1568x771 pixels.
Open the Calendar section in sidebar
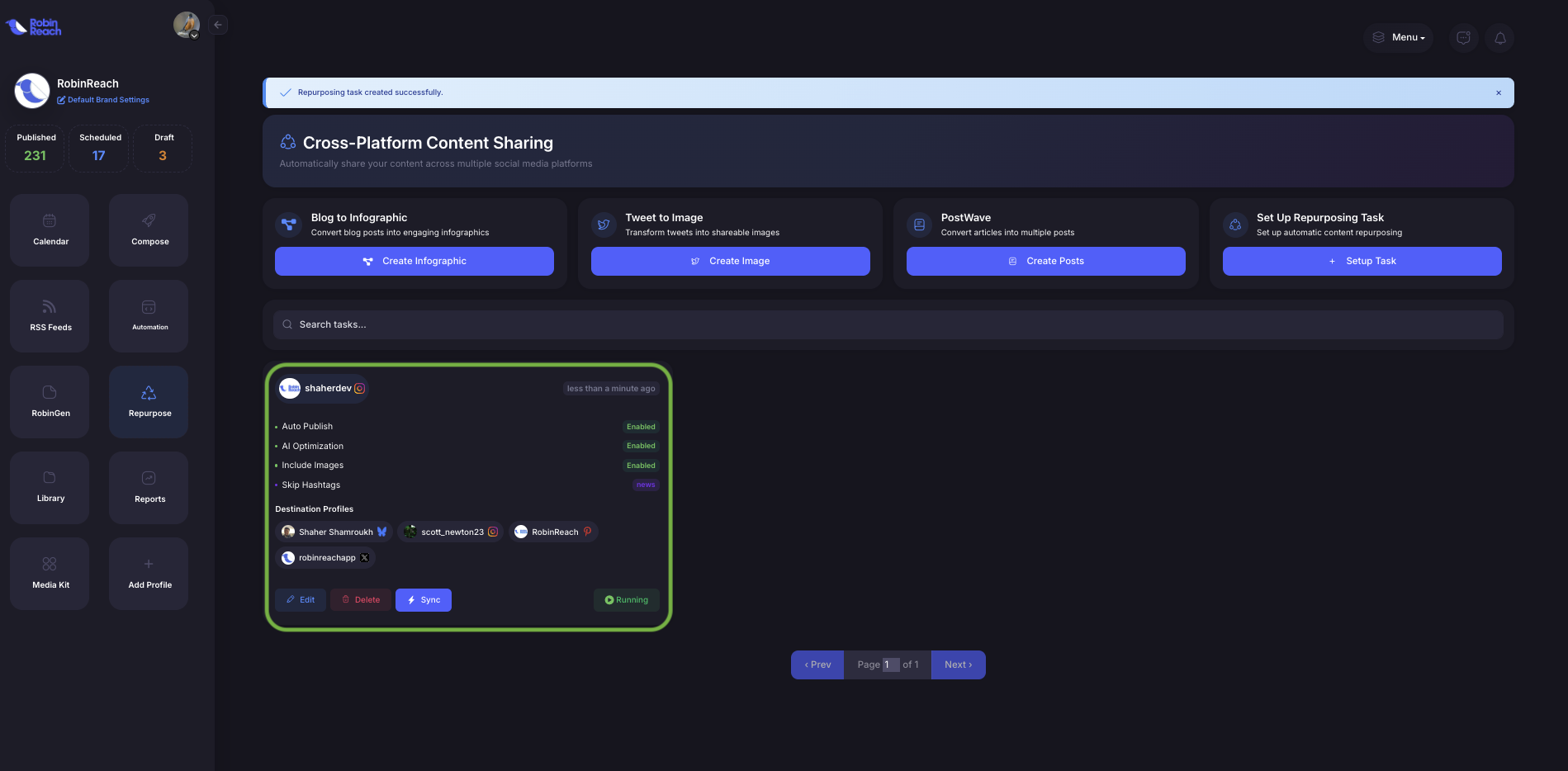pyautogui.click(x=50, y=230)
